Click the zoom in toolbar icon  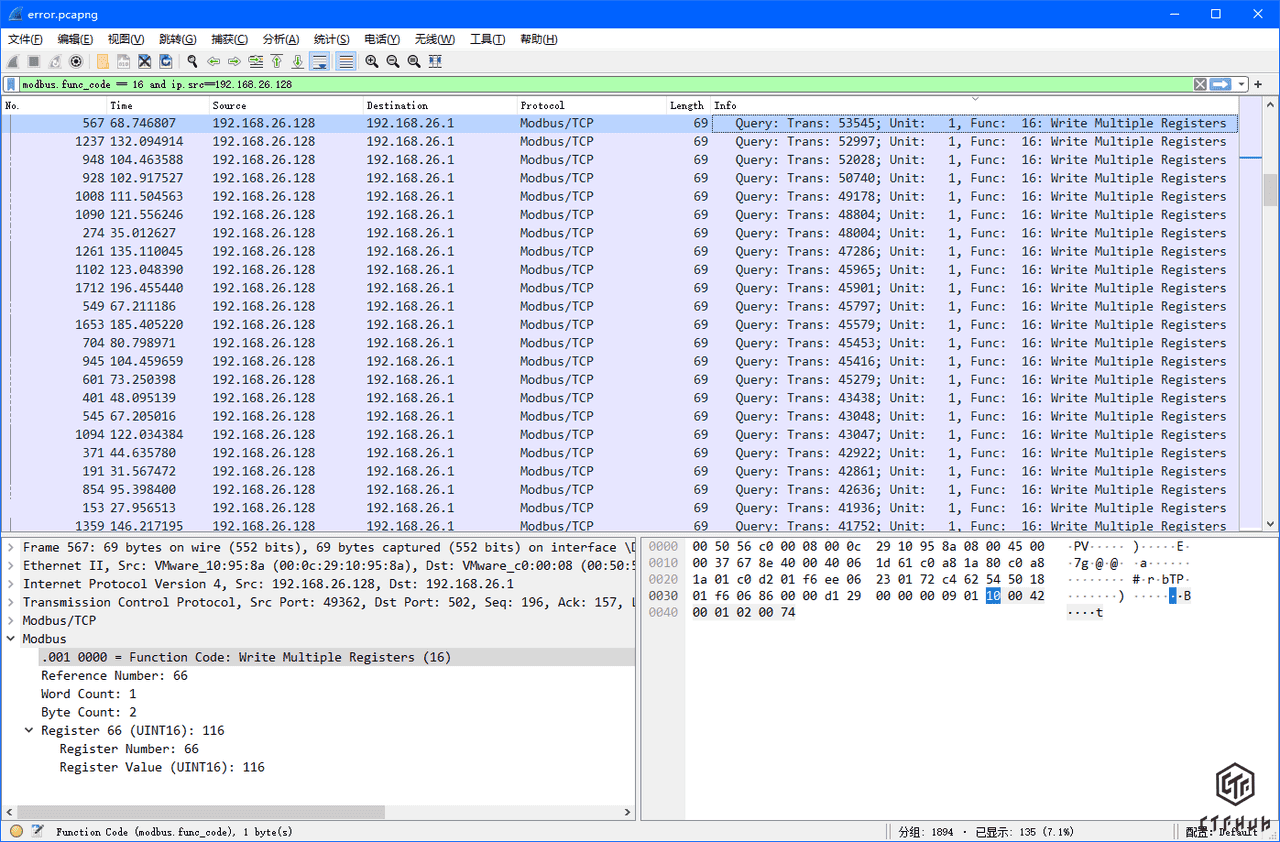tap(372, 61)
